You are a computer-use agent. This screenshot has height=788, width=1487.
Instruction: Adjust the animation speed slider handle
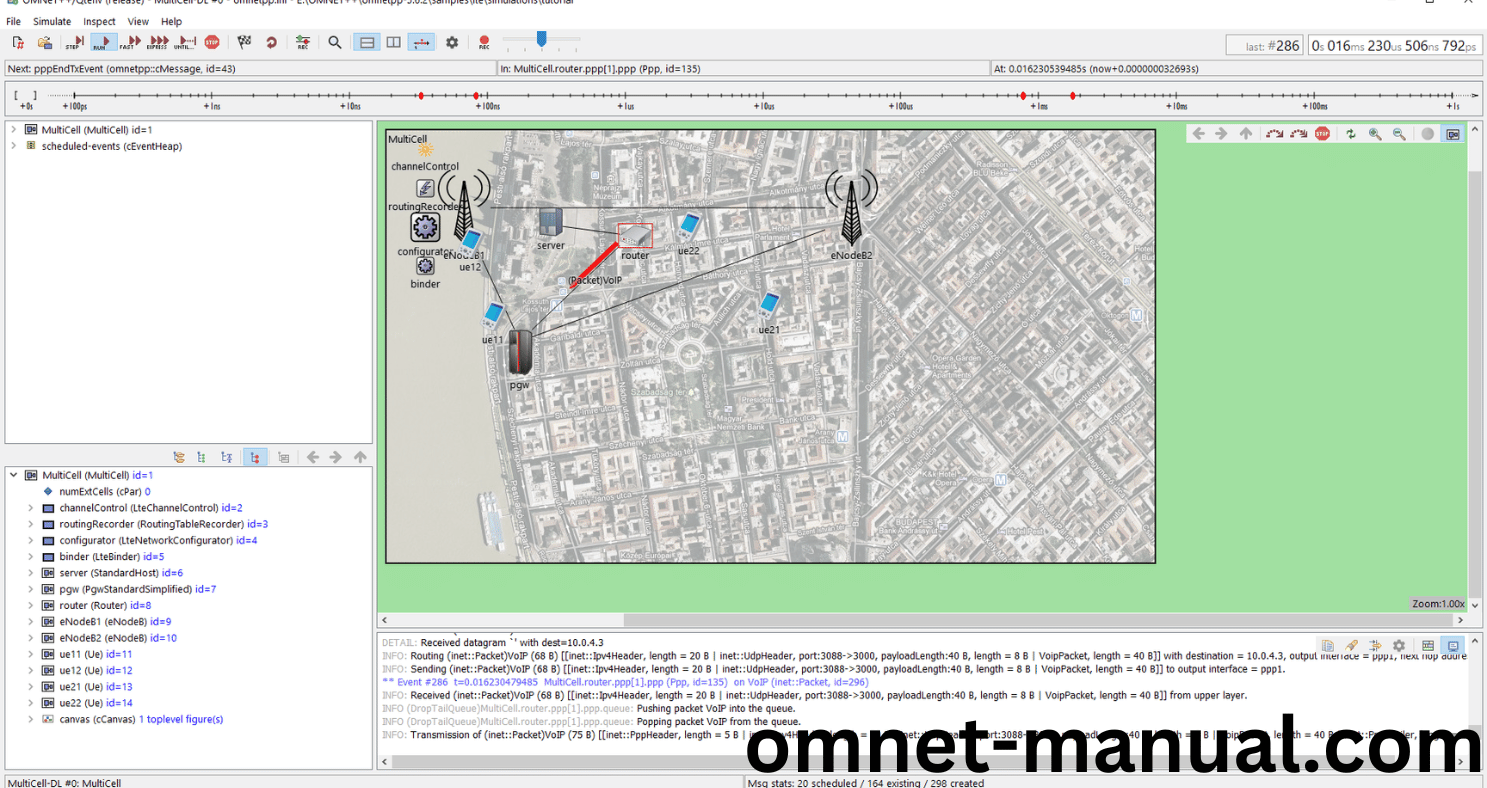point(541,39)
